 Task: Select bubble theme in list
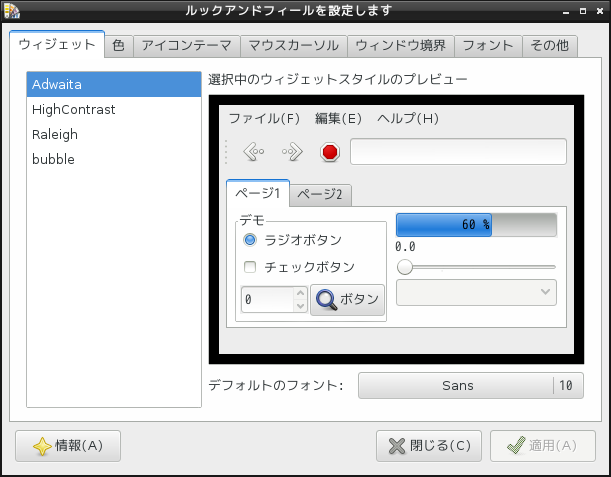114,159
